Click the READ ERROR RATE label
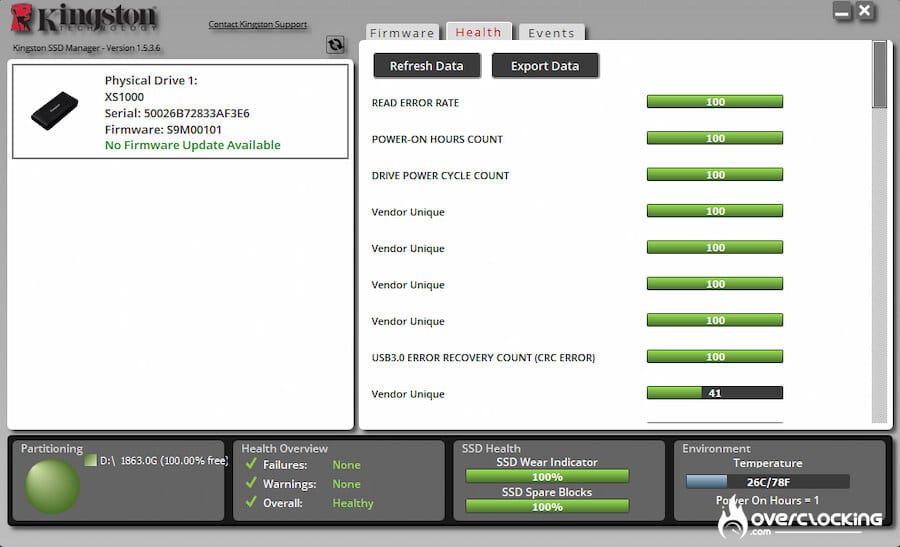Screen dimensions: 900x547 tap(416, 103)
